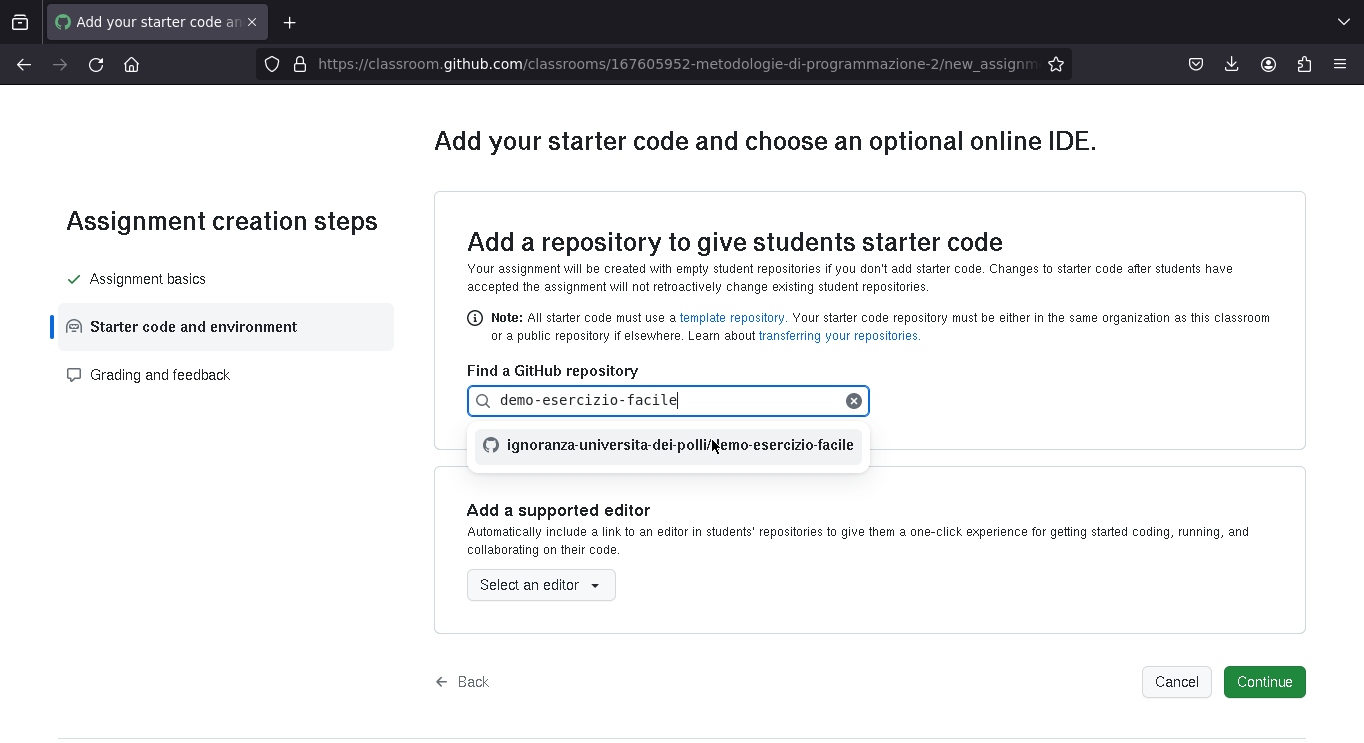Open transferring your repositories link

click(839, 336)
